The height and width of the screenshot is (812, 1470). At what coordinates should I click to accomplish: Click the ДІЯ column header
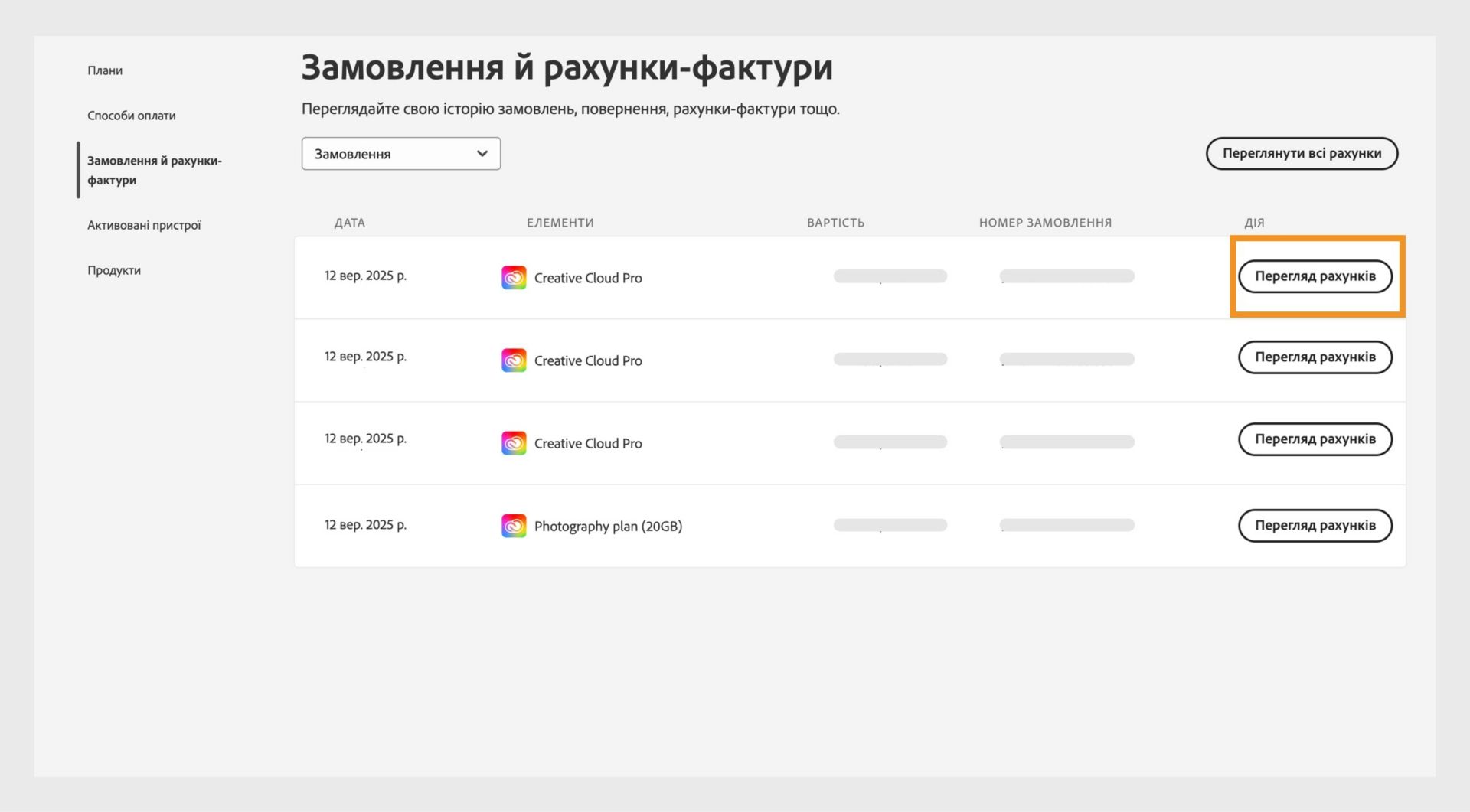click(1254, 223)
